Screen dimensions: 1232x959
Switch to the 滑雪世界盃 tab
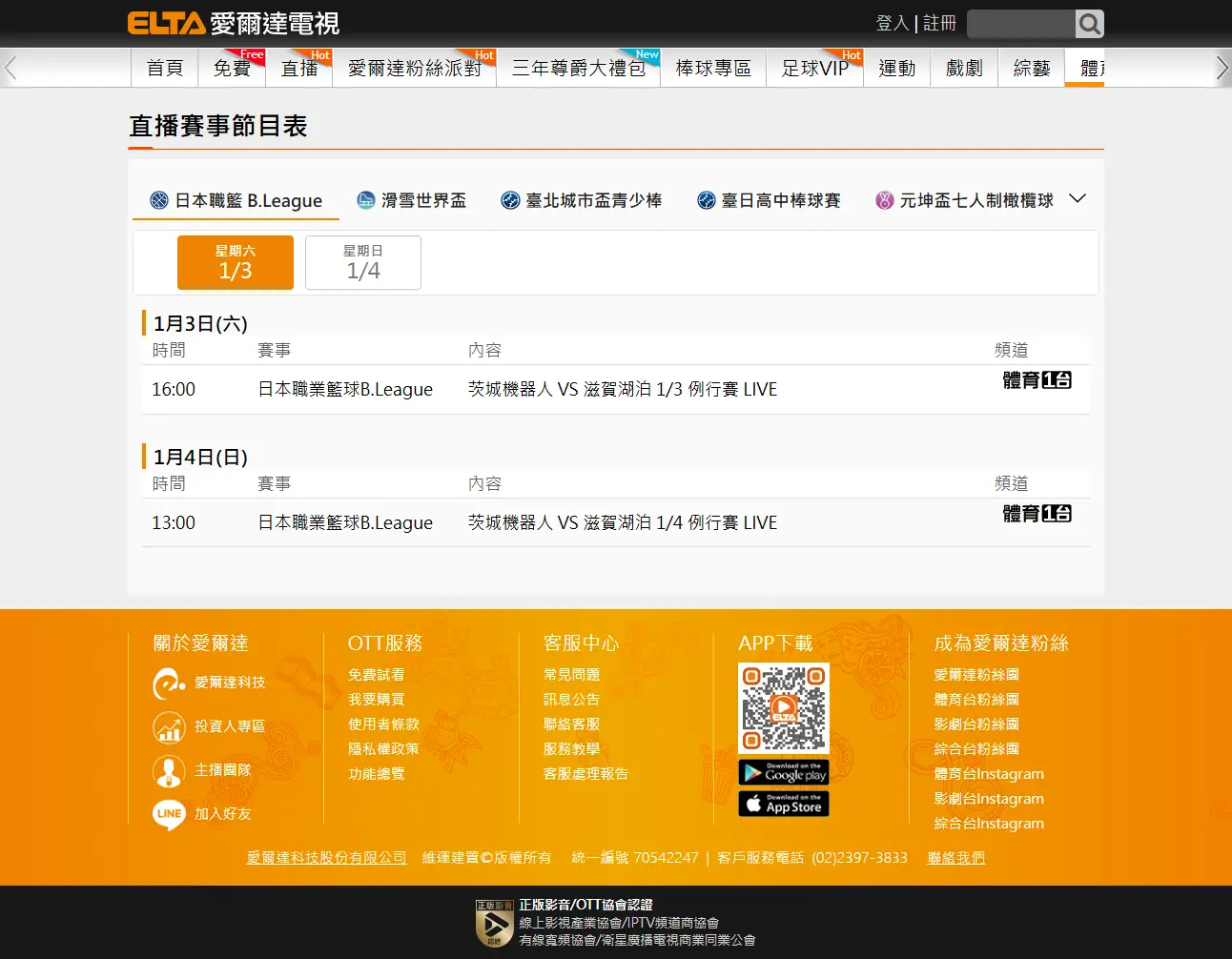click(x=412, y=200)
